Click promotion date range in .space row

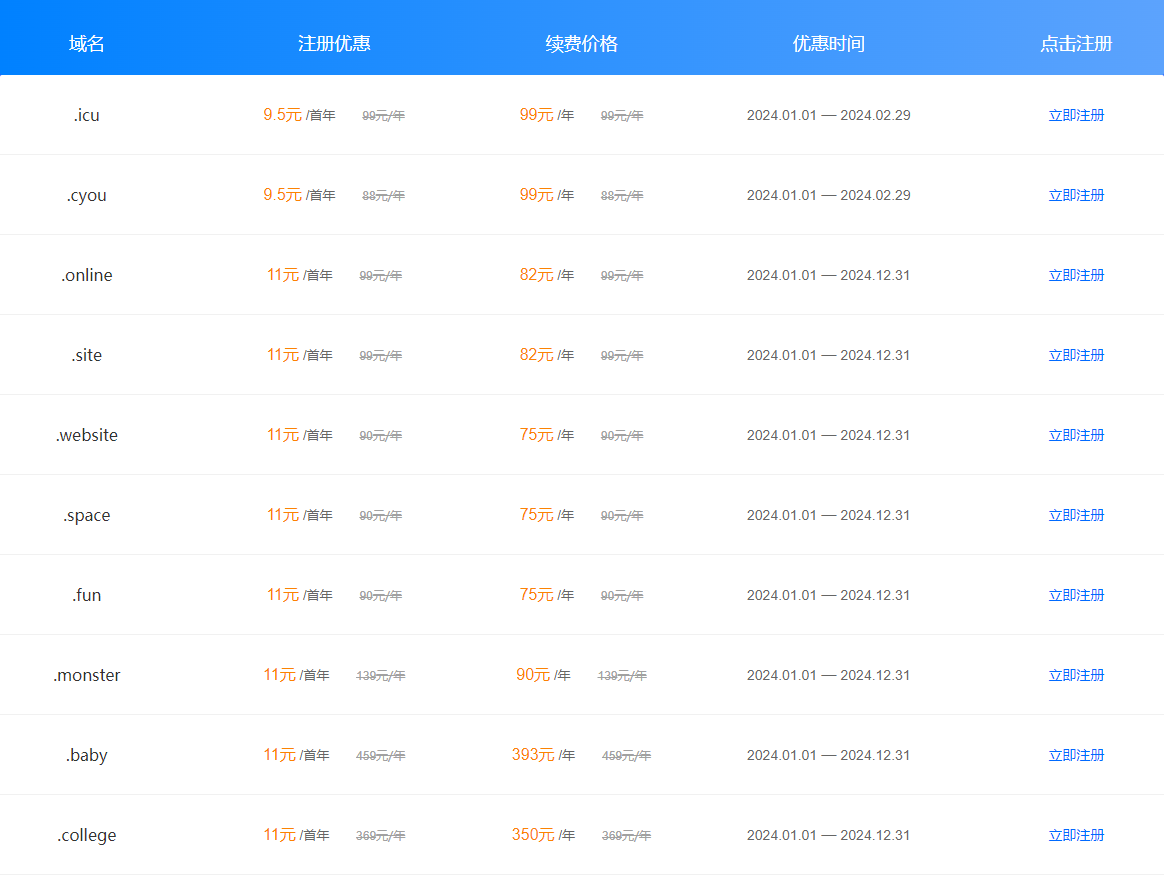pos(828,515)
